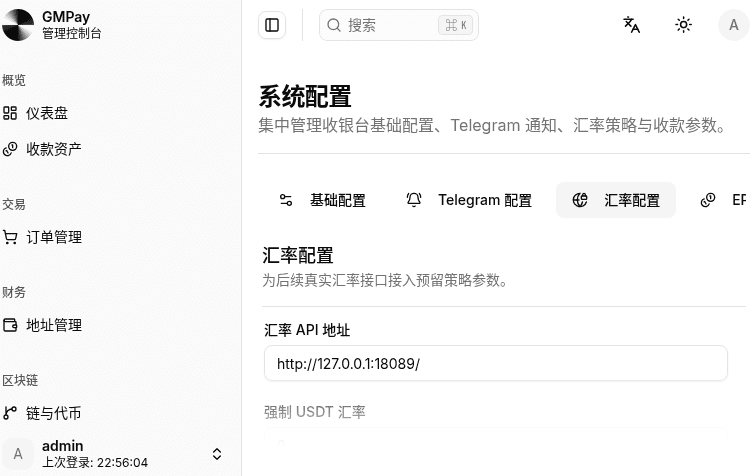Click the 汇率 API 地址 label

pyautogui.click(x=307, y=330)
